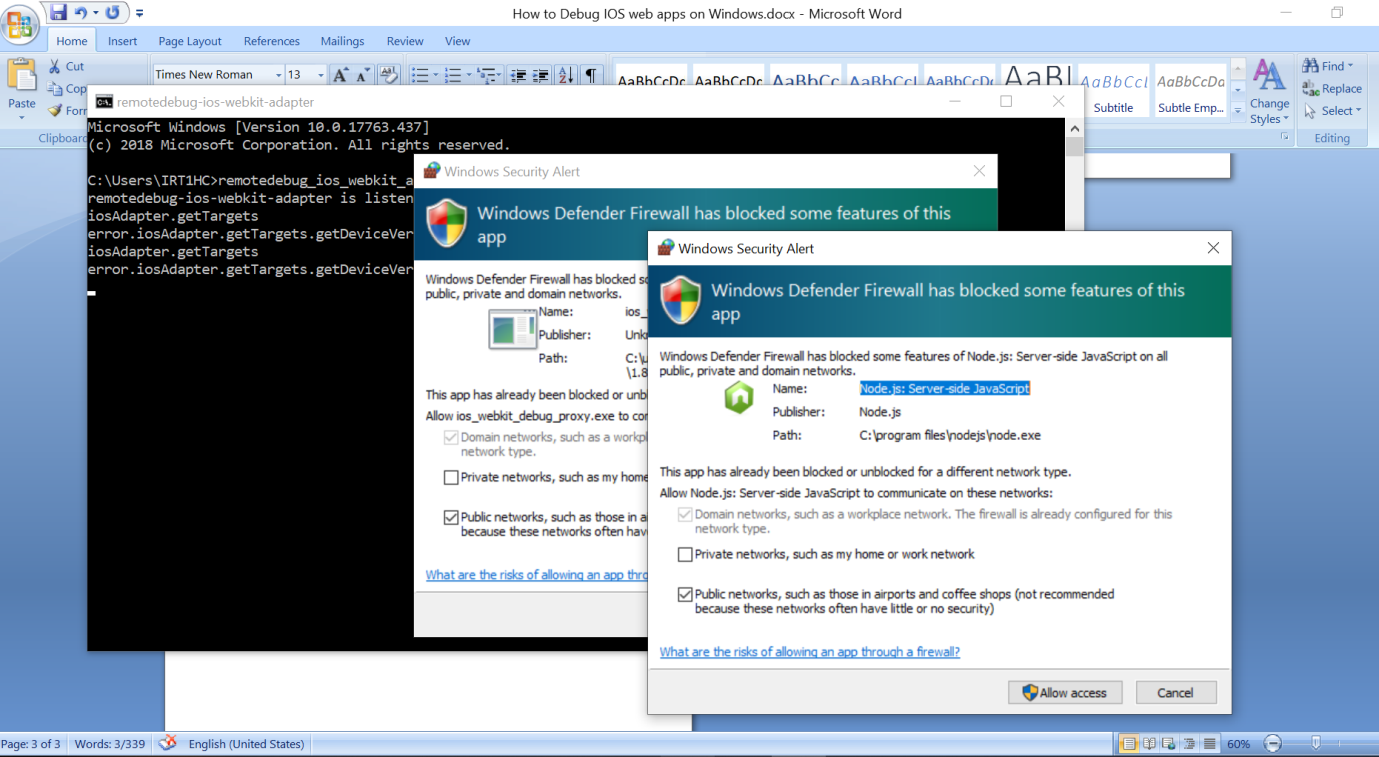Click Domain networks checkbox in ios_webkit_debug_proxy alert
The height and width of the screenshot is (757, 1379).
[451, 437]
